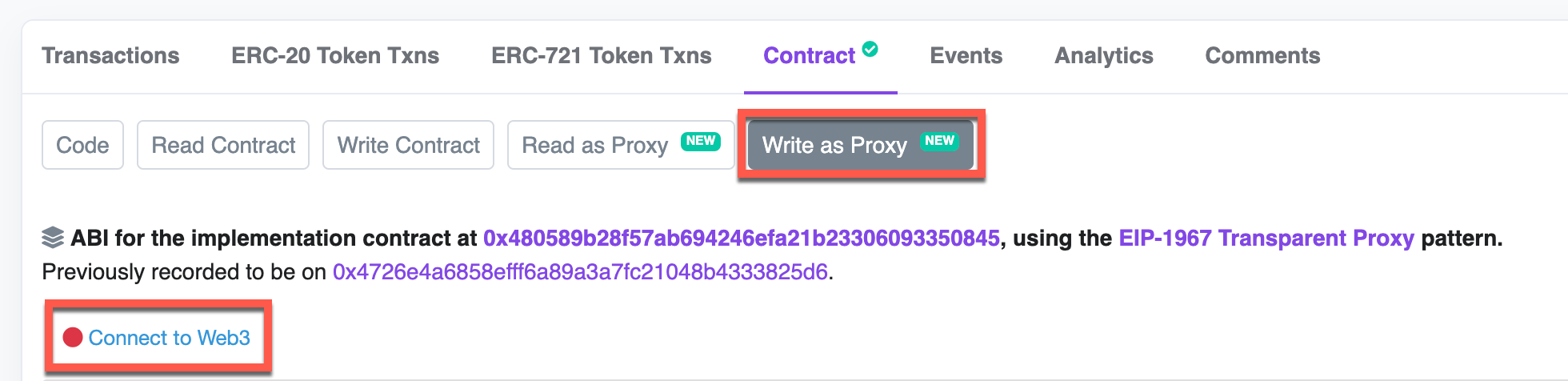
Task: Click the Write Contract button
Action: (408, 145)
